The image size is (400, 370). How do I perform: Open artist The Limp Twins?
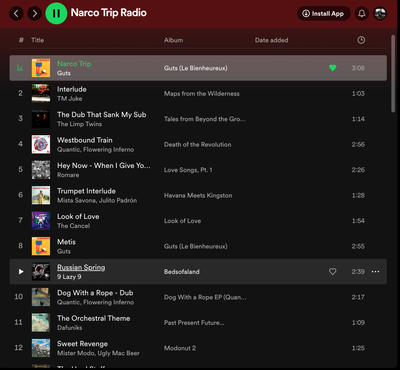coord(79,124)
